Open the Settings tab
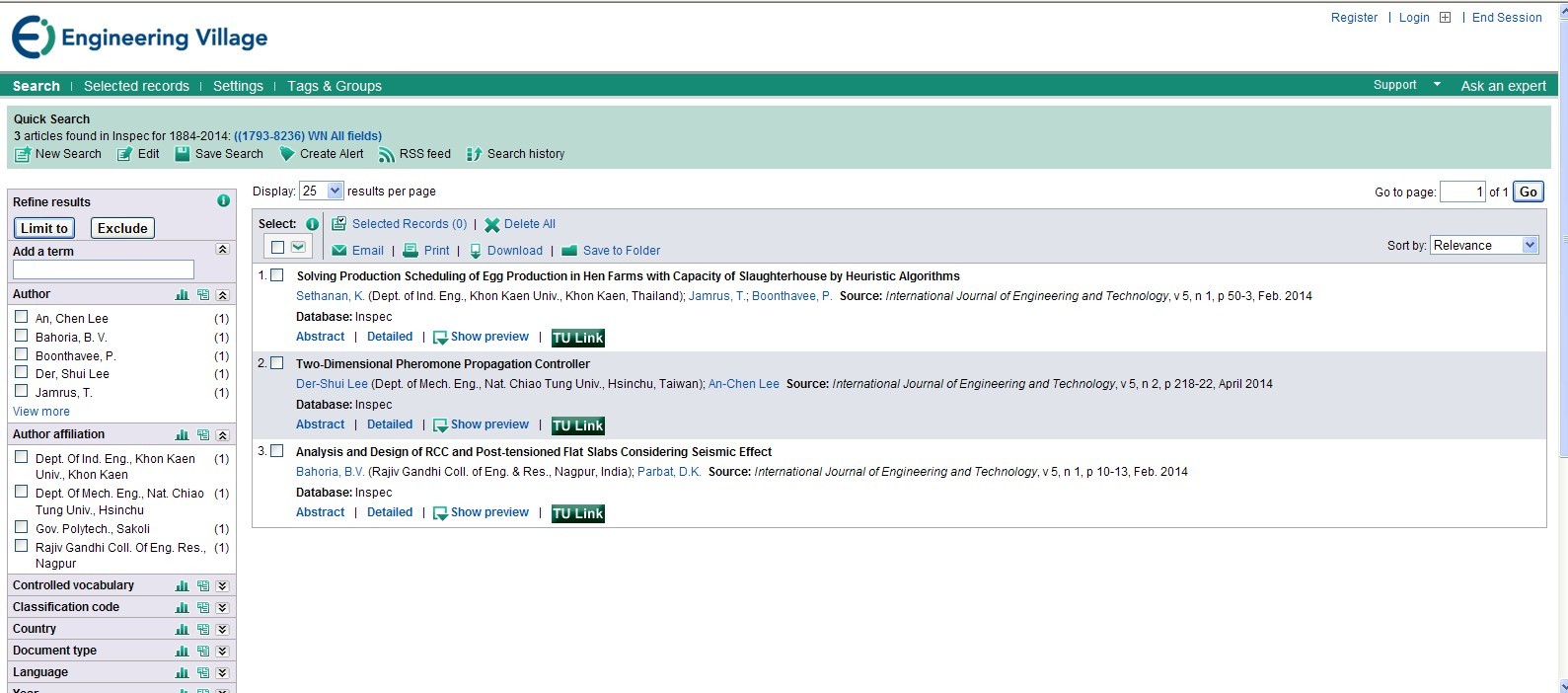This screenshot has width=1568, height=693. coord(238,86)
